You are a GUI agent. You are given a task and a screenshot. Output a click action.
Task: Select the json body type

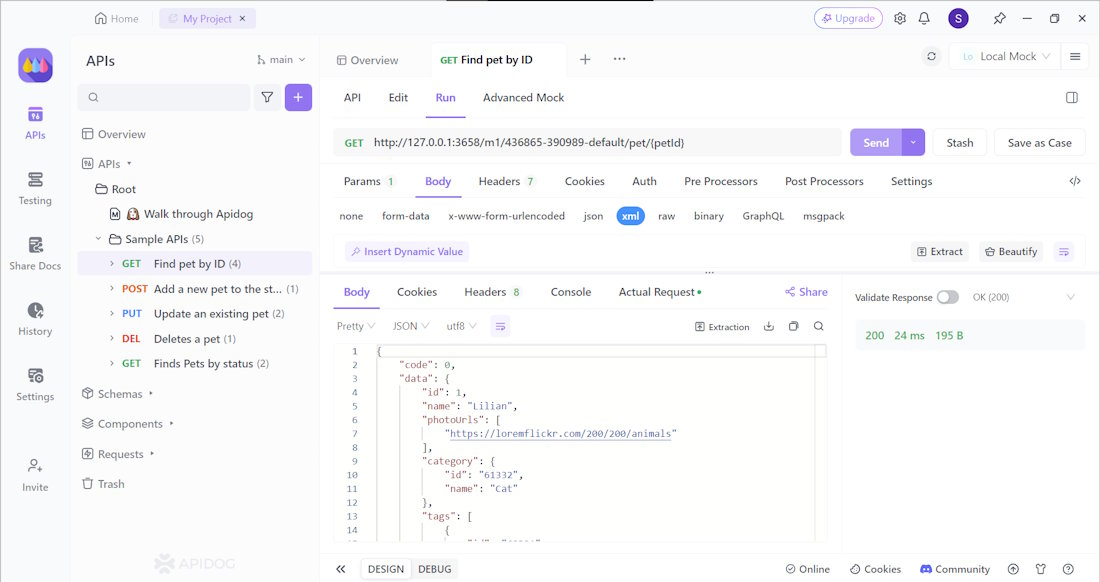[x=593, y=216]
